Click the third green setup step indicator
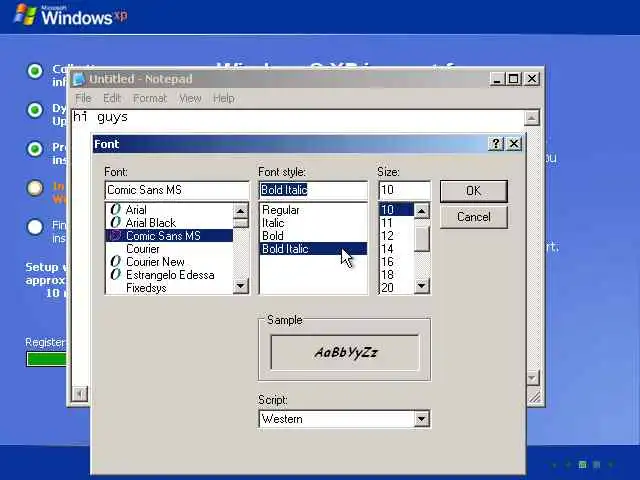 [35, 149]
